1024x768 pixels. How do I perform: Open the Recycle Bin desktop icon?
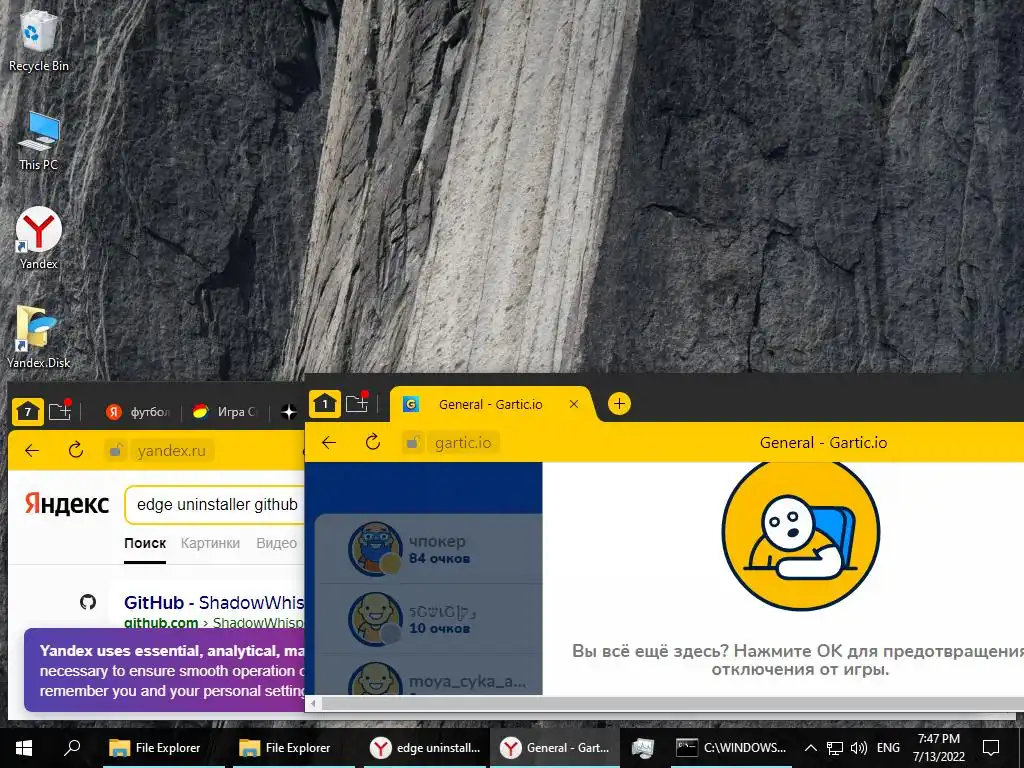click(x=39, y=40)
